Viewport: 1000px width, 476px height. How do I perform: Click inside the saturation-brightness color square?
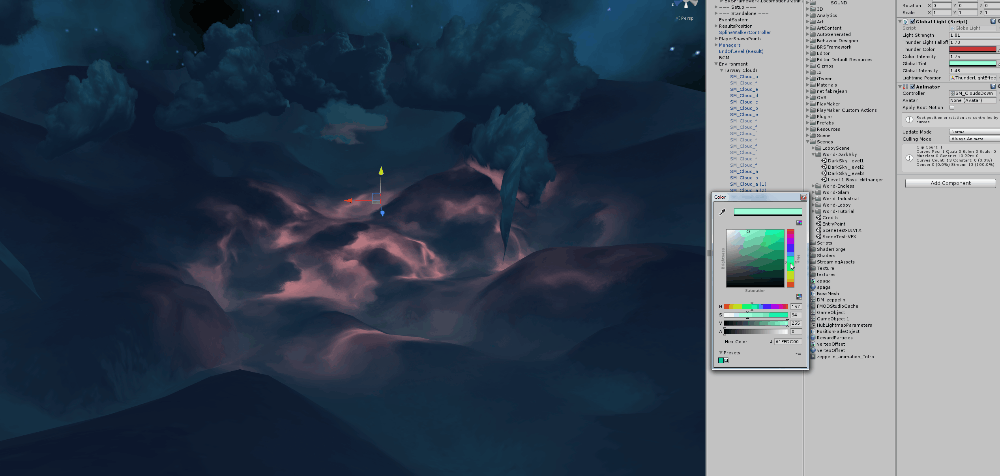click(755, 258)
